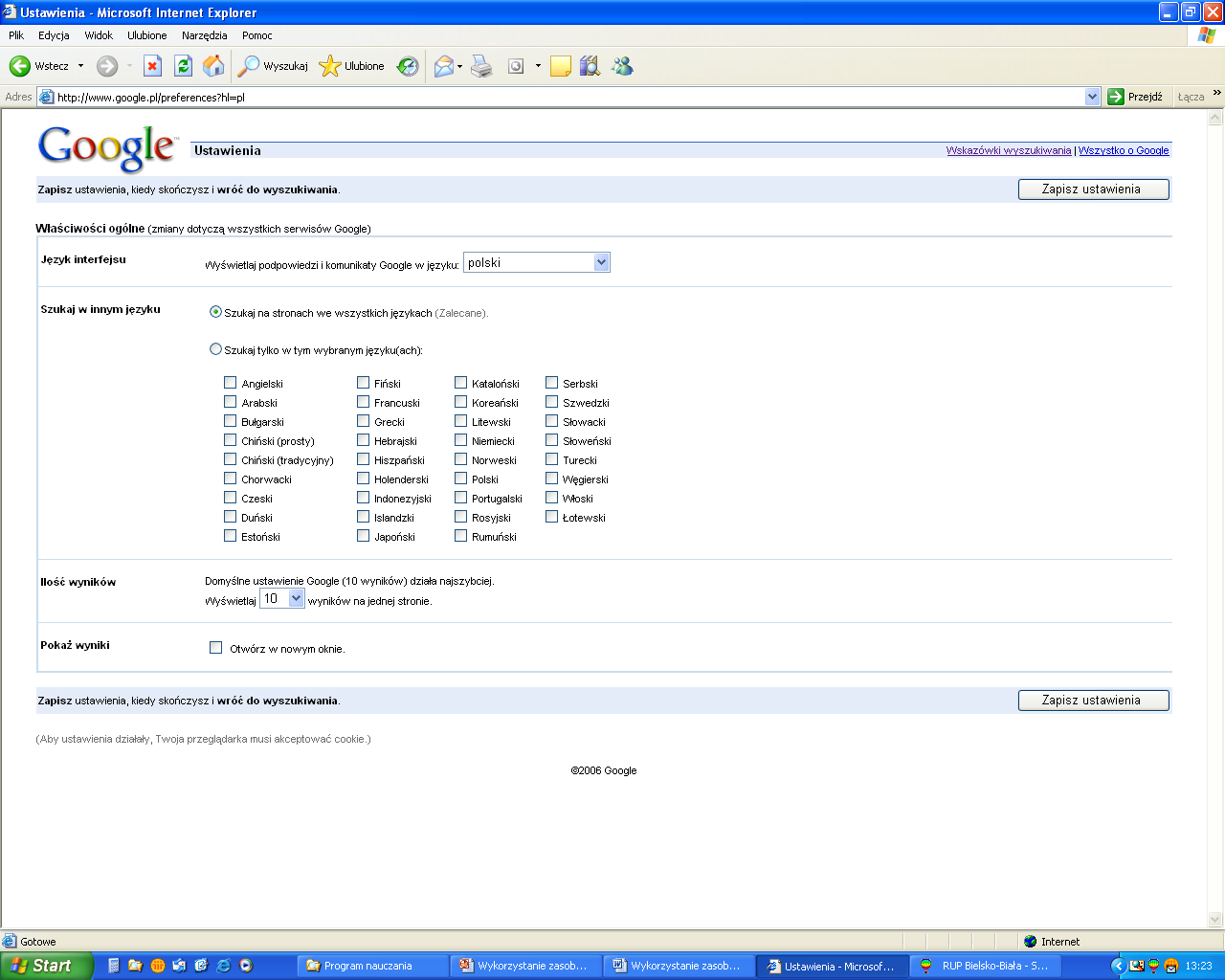Click the address bar URL field
The width and height of the screenshot is (1225, 980).
pos(569,97)
